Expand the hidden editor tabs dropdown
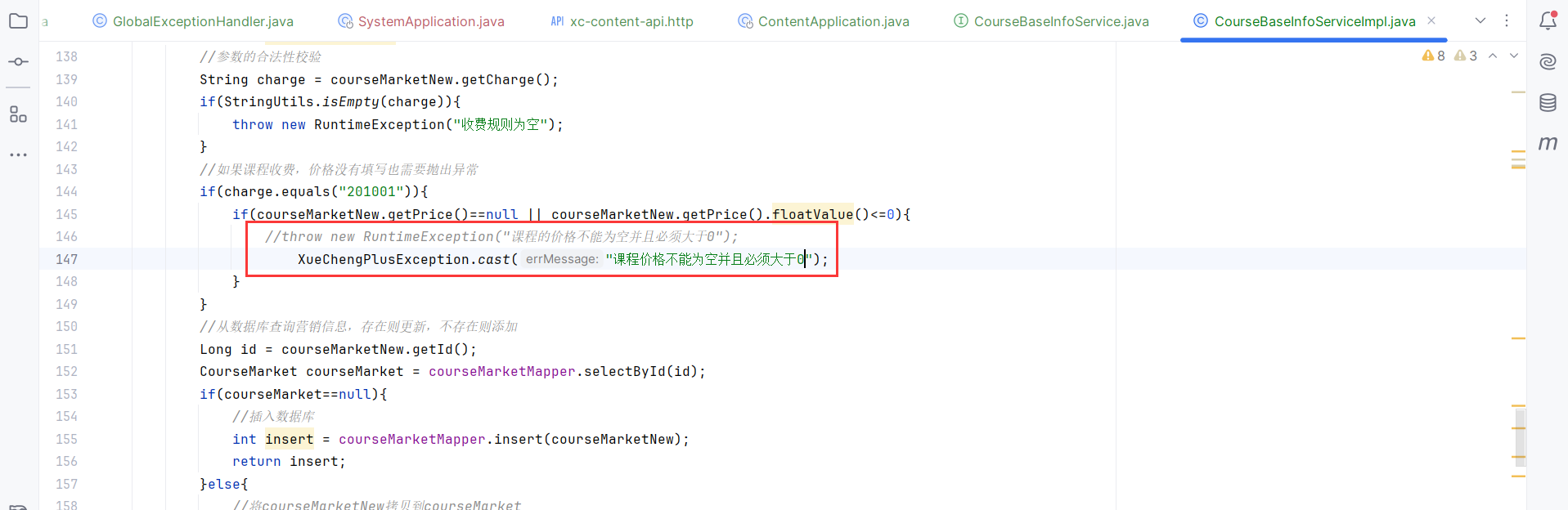Image resolution: width=1568 pixels, height=510 pixels. pyautogui.click(x=1480, y=21)
